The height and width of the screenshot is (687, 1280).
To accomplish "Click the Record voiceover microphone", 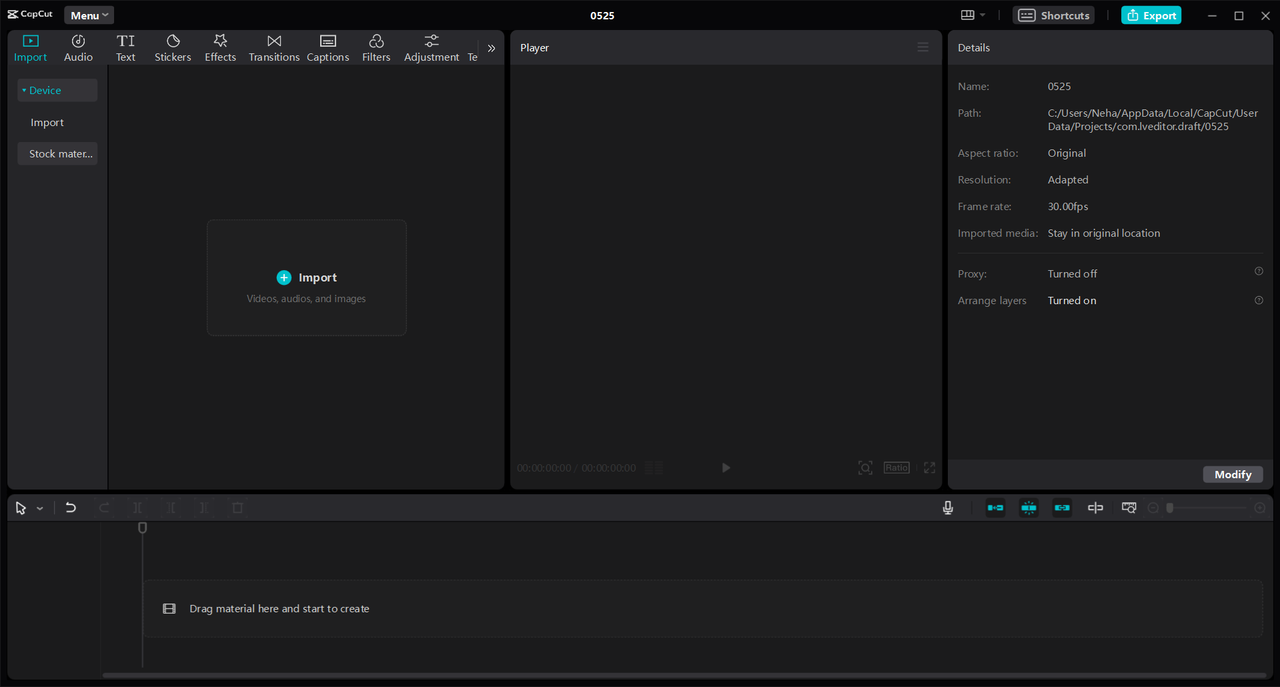I will click(x=948, y=508).
